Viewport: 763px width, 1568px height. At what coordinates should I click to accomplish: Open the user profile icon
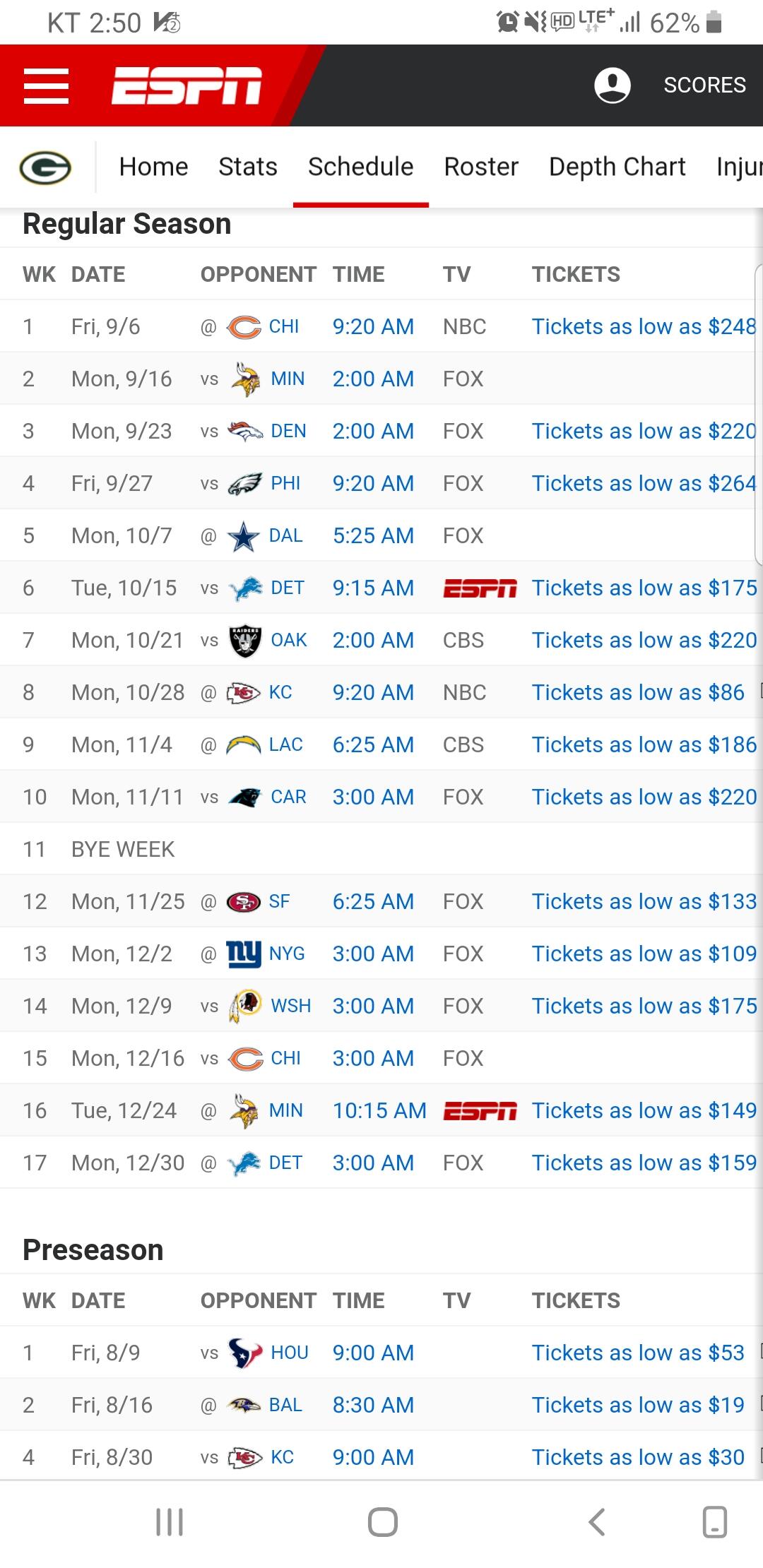tap(612, 85)
